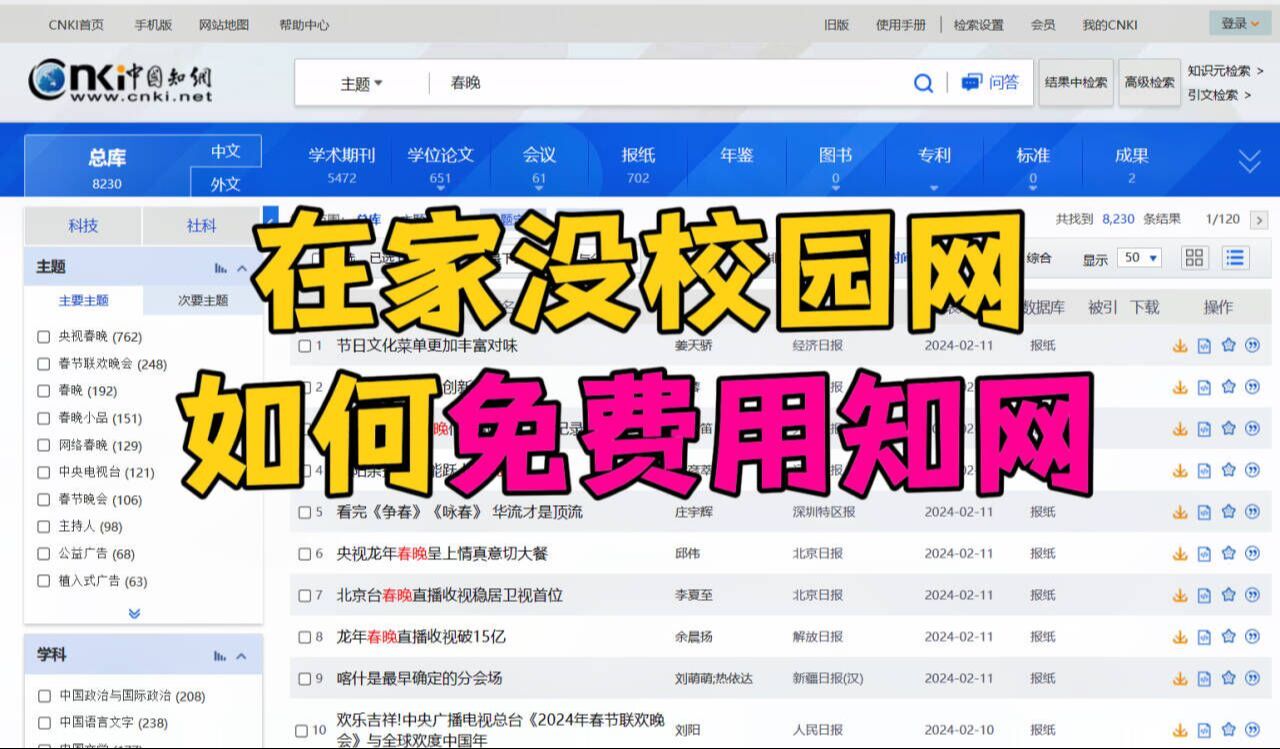Check the 主持人 (98) filter
1280x749 pixels.
coord(43,526)
